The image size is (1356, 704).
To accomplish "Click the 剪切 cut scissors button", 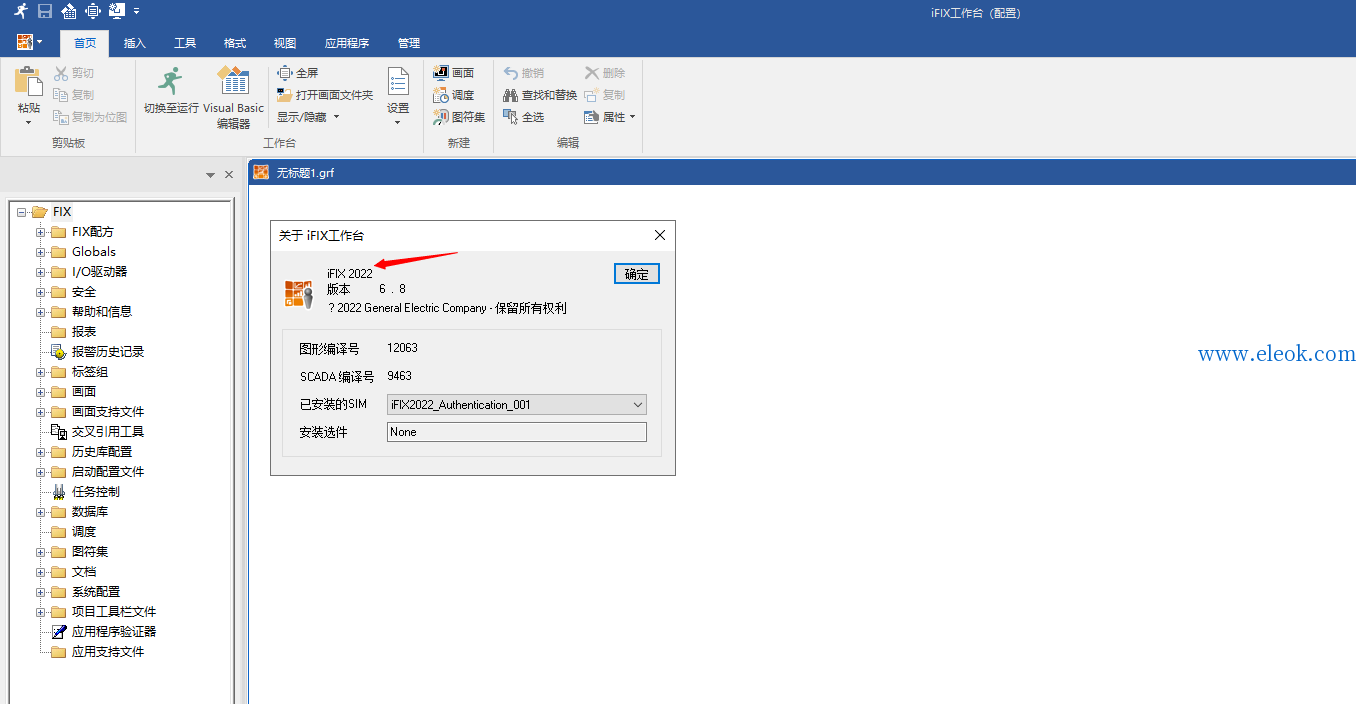I will click(74, 73).
